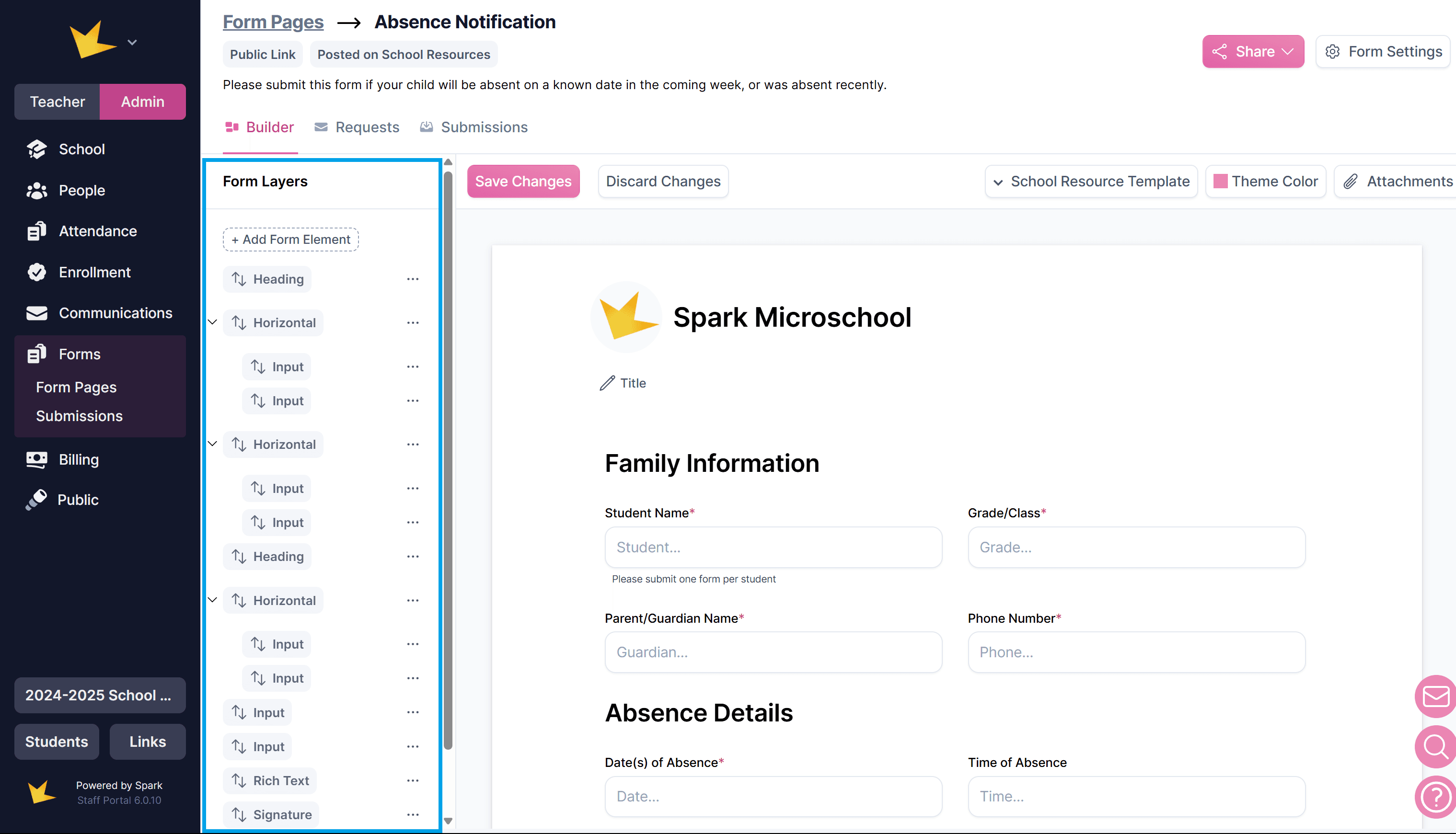The image size is (1456, 834).
Task: Open the Share dropdown
Action: pos(1253,52)
